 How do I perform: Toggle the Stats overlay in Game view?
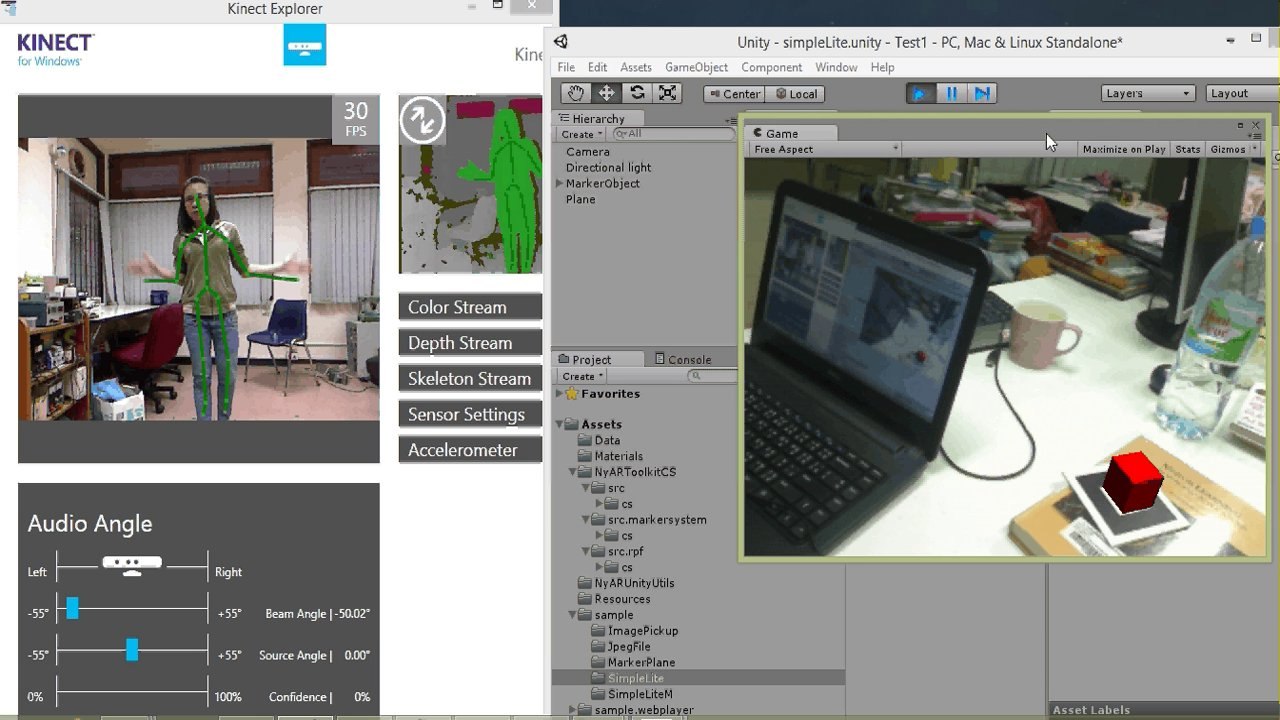[x=1187, y=149]
